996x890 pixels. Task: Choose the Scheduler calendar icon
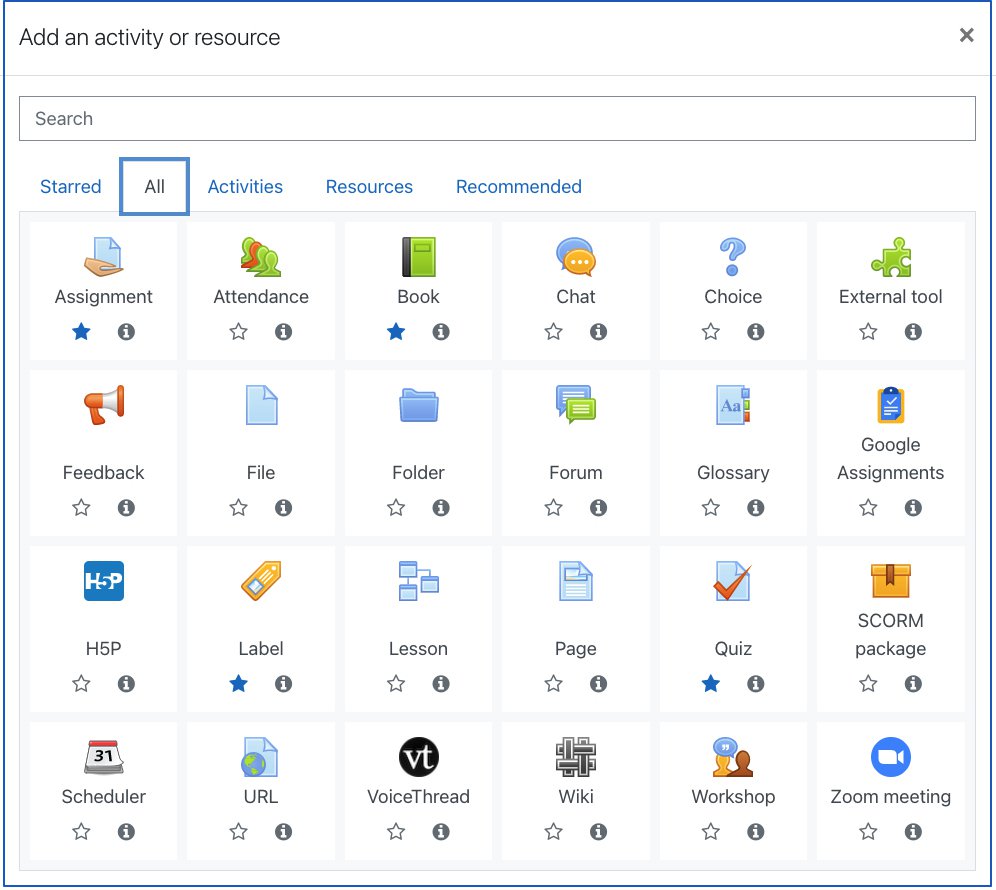point(104,757)
